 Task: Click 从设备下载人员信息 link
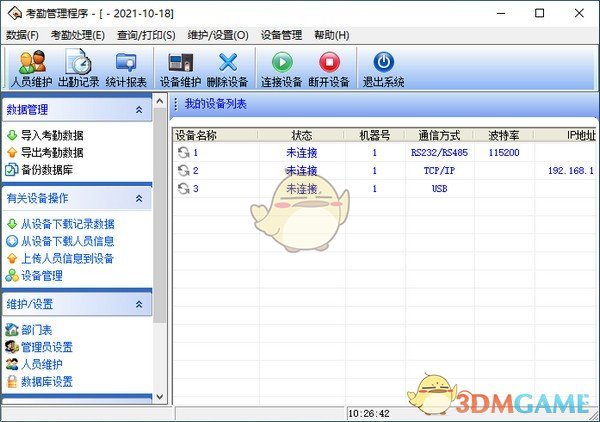tap(68, 241)
